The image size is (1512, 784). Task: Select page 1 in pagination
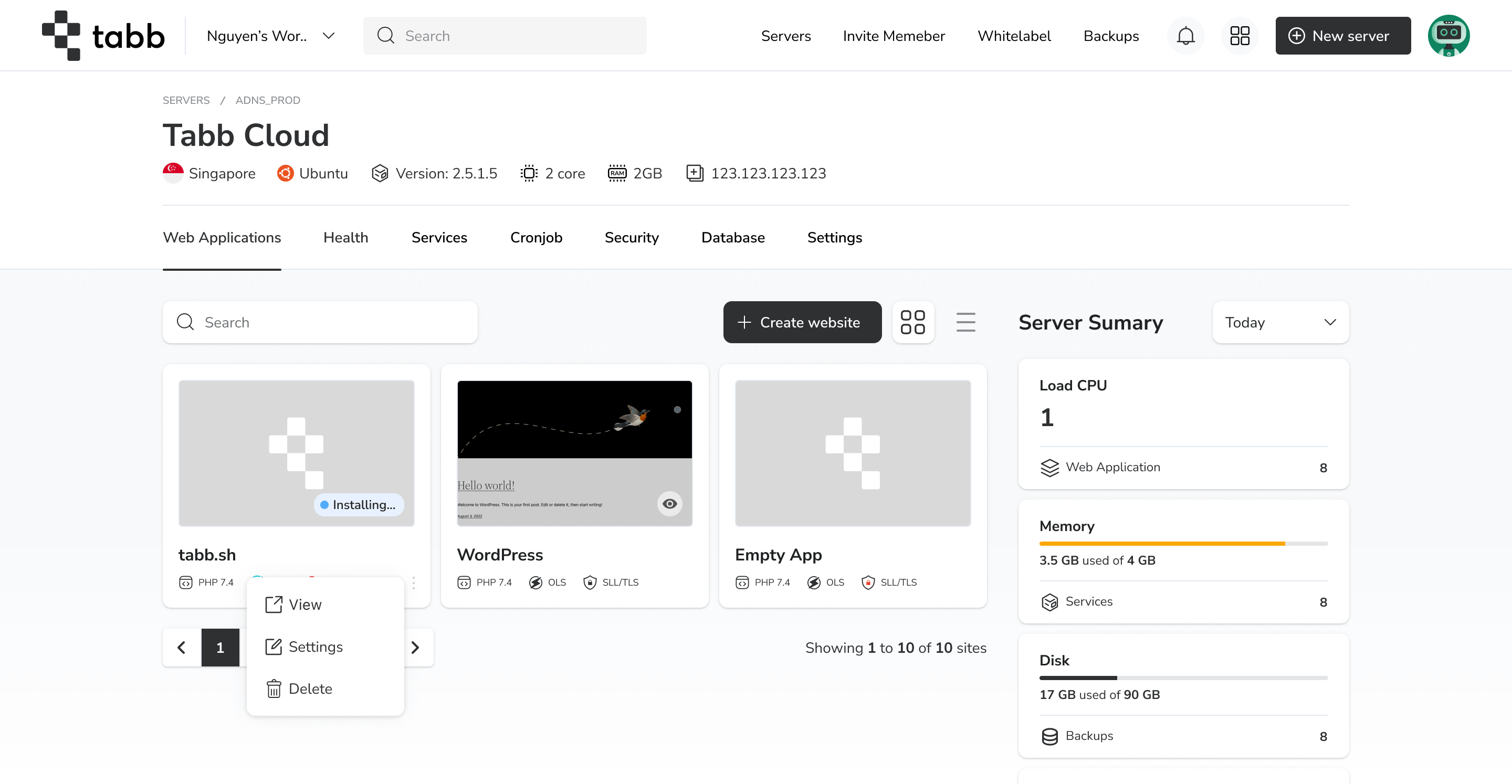[x=220, y=647]
